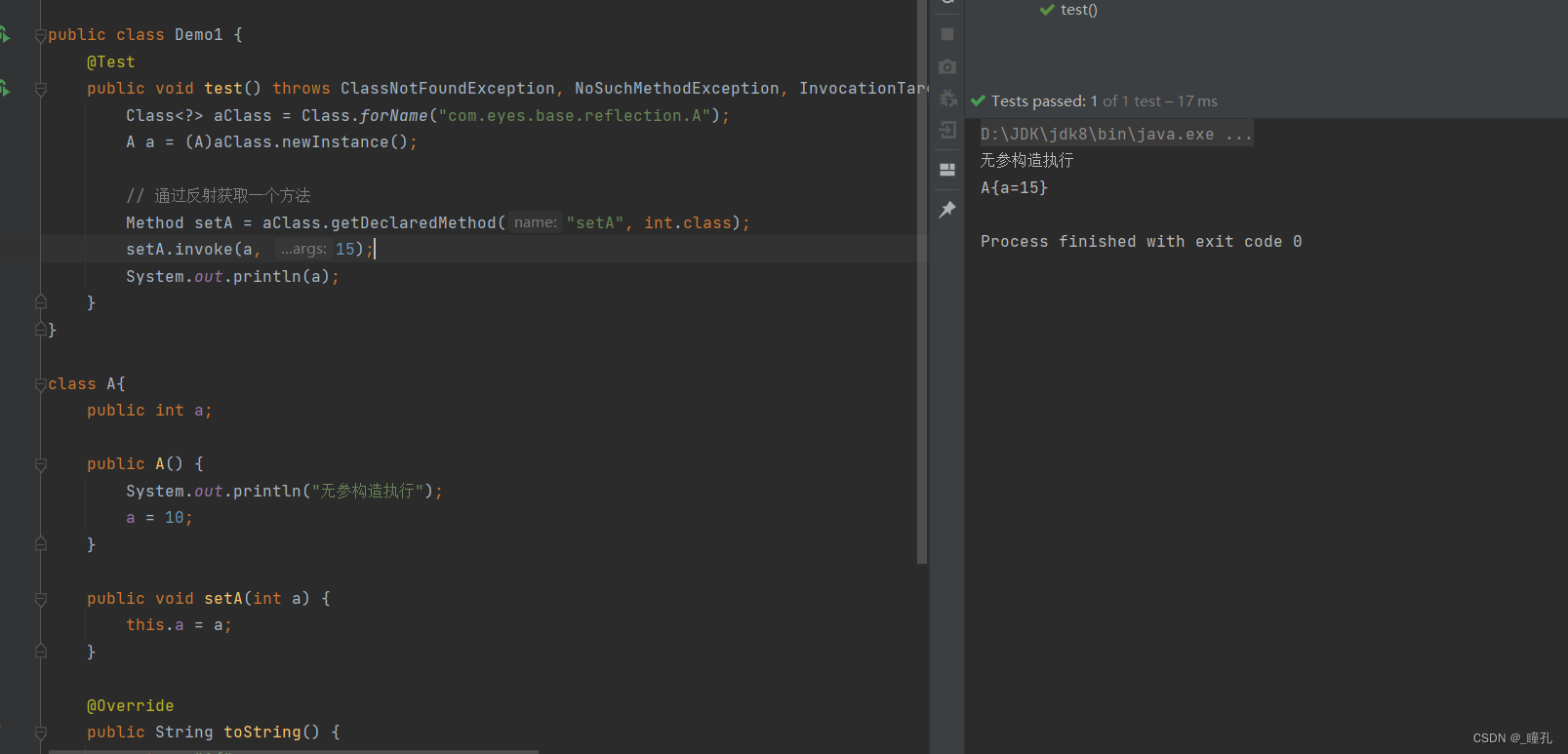Image resolution: width=1568 pixels, height=754 pixels.
Task: Click the Stop process icon in run toolbar
Action: [x=946, y=34]
